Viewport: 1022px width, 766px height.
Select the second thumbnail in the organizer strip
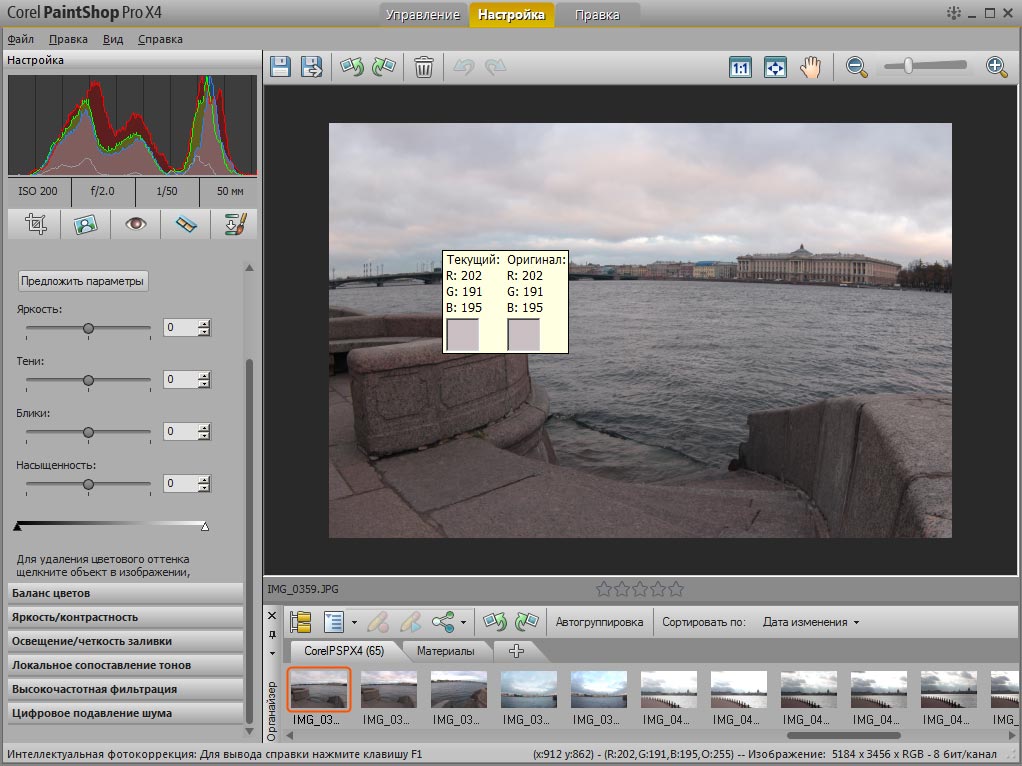389,690
